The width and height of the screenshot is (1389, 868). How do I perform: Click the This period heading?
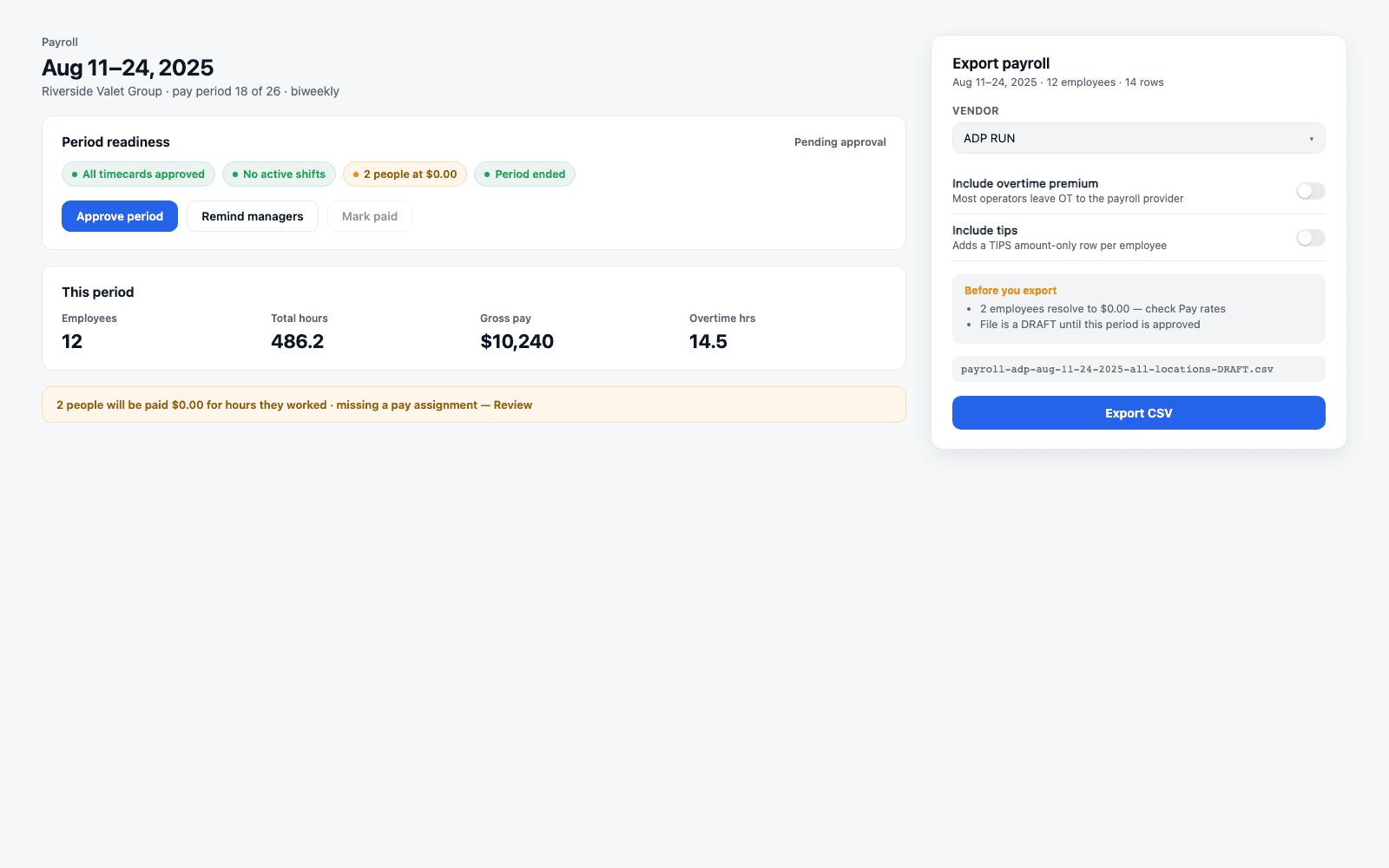click(98, 293)
